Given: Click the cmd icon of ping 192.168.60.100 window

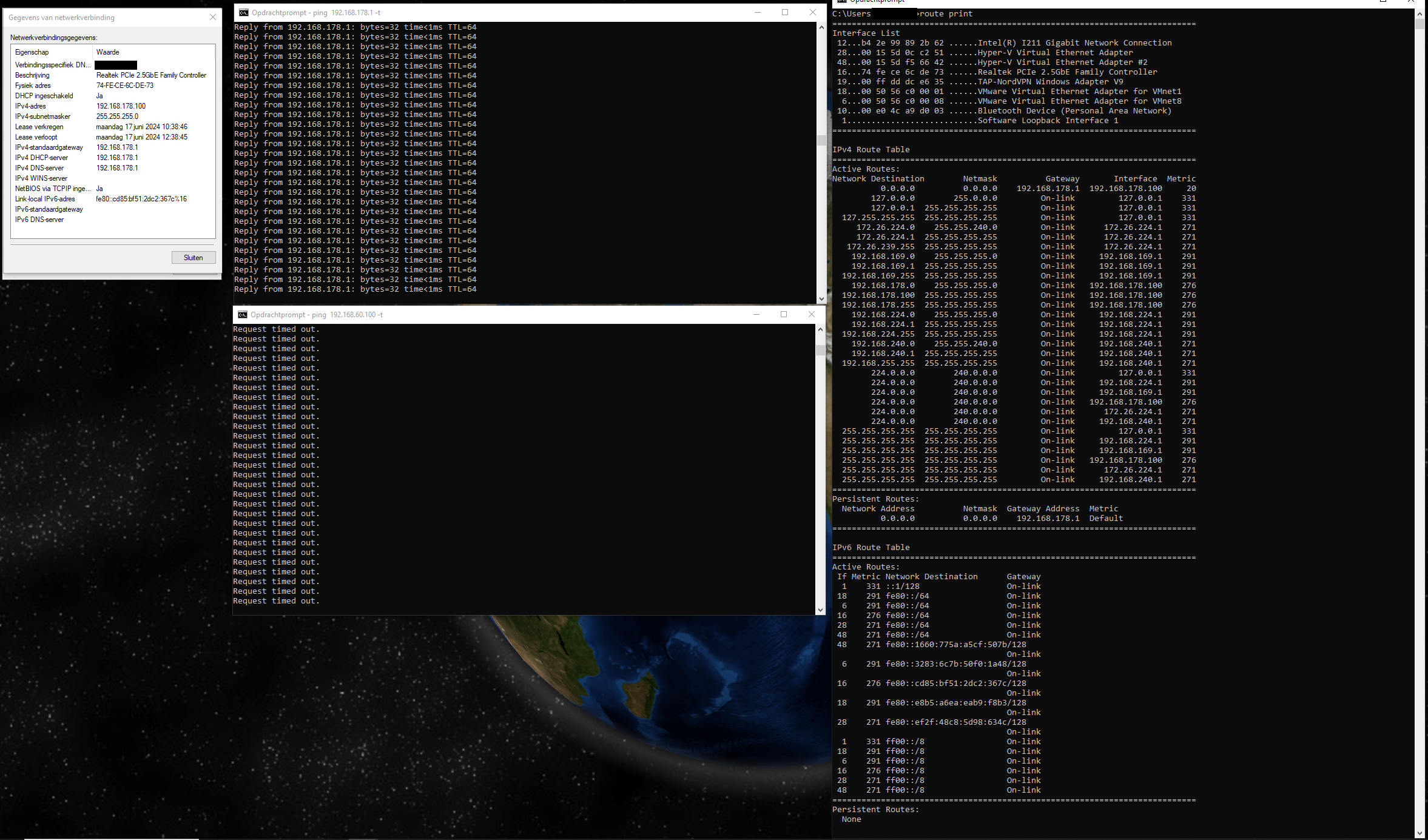Looking at the screenshot, I should point(242,314).
